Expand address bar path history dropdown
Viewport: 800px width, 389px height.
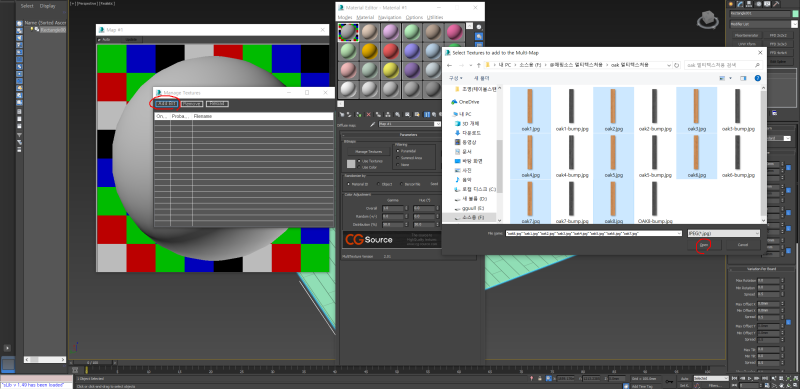[x=669, y=65]
